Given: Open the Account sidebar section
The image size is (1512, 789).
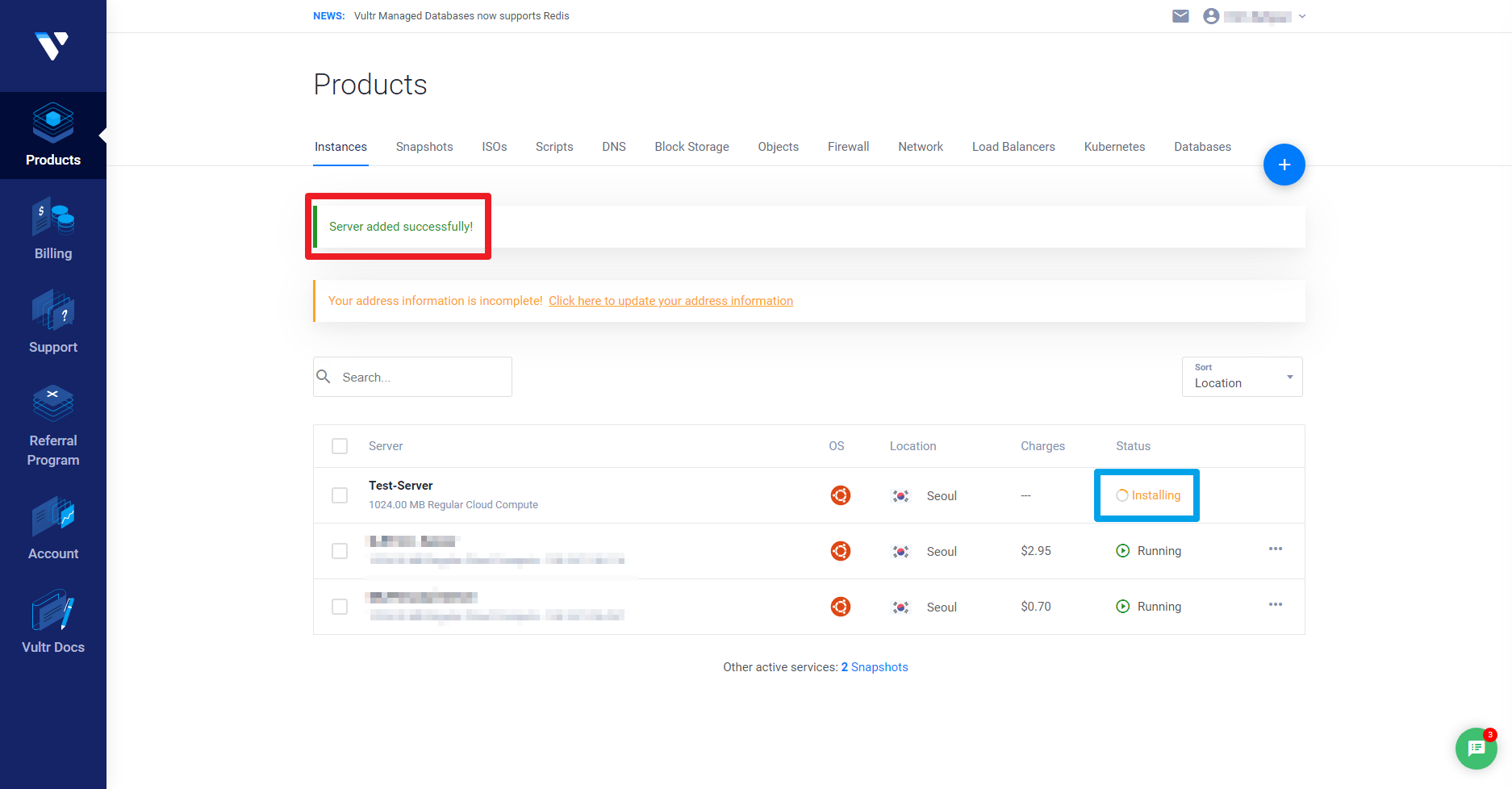Looking at the screenshot, I should [53, 529].
